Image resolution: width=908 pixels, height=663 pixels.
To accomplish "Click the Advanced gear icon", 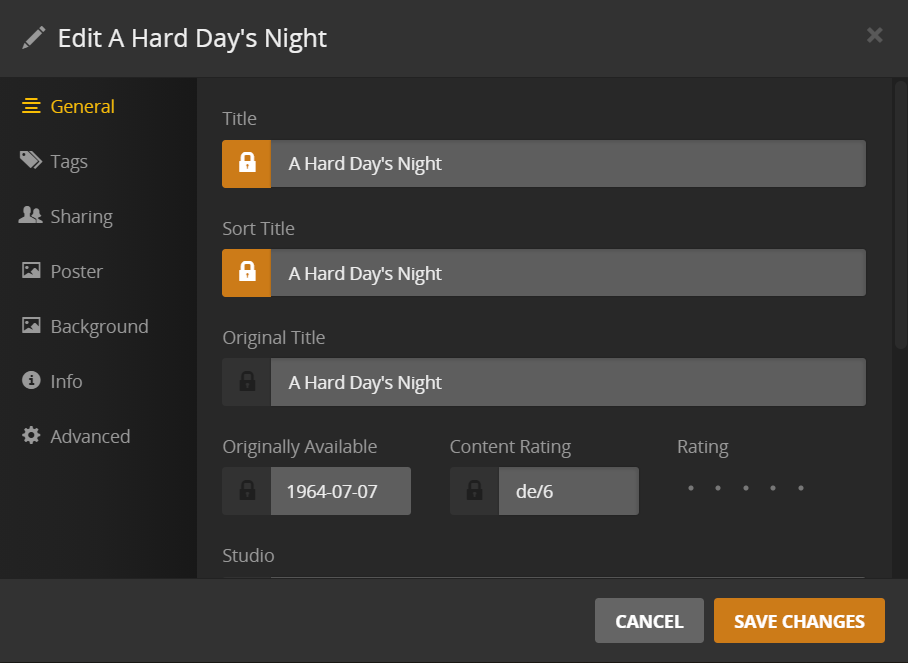I will pyautogui.click(x=31, y=436).
